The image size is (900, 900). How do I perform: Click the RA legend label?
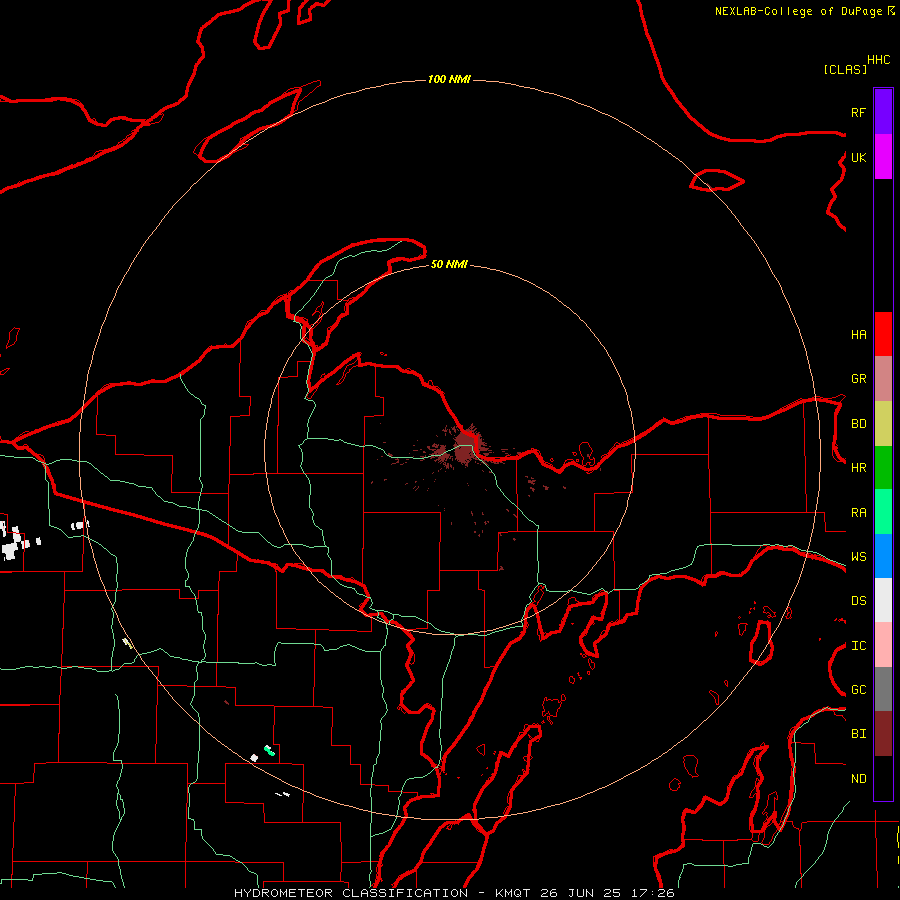(859, 513)
